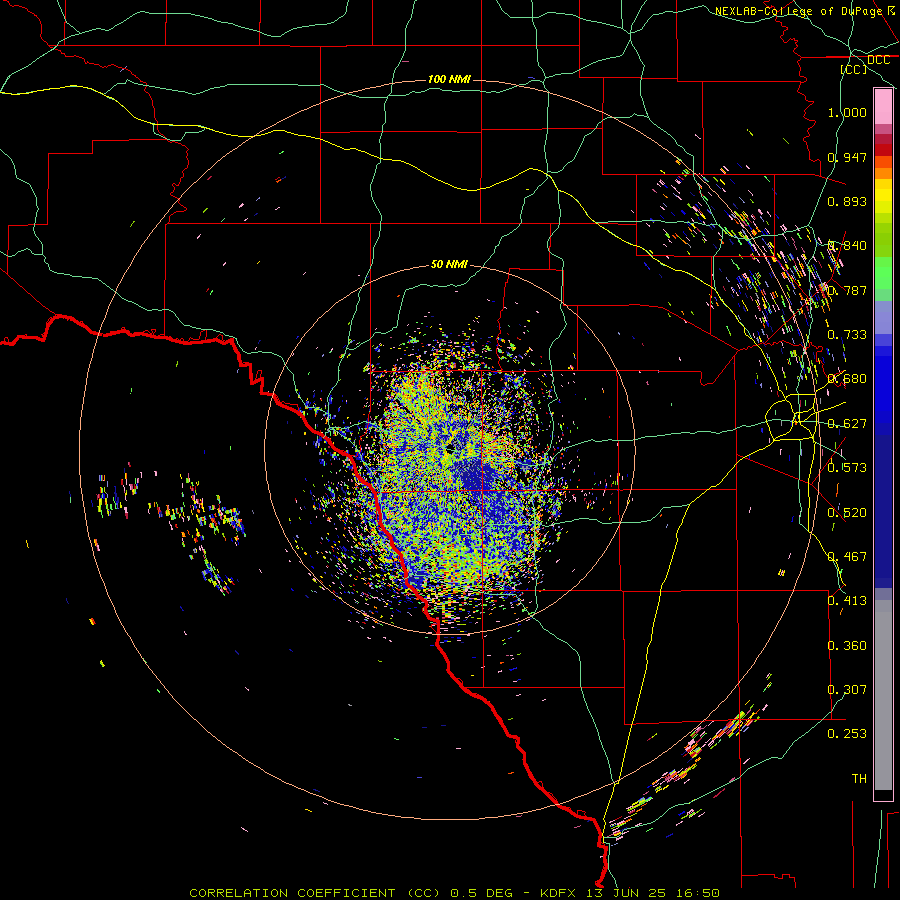Click the '0.413' scale value

tap(847, 601)
